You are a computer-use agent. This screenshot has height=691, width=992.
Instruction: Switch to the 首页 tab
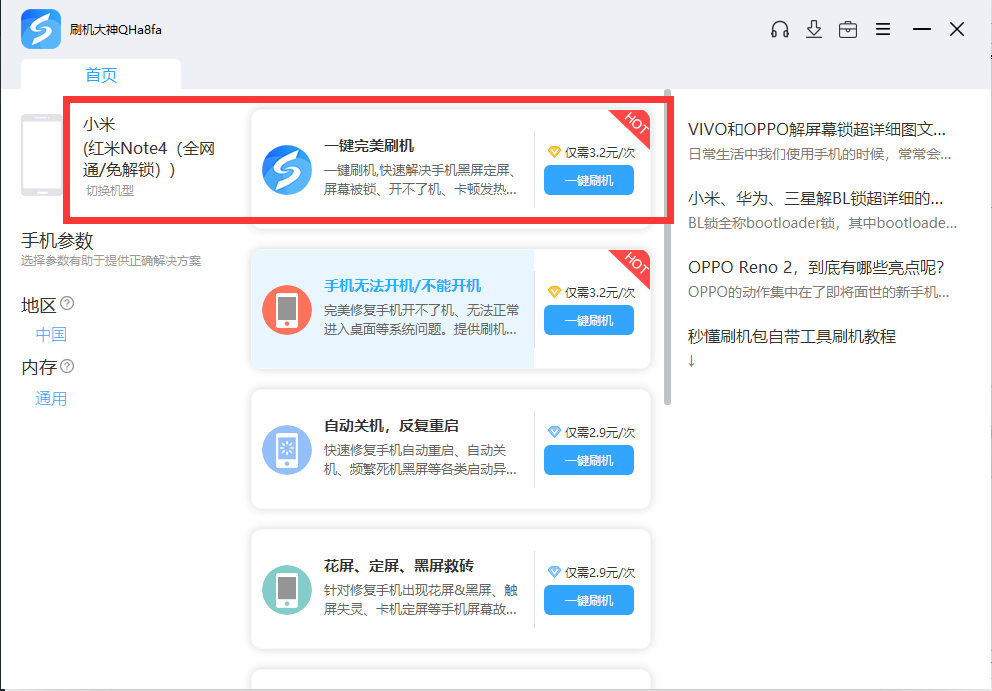pos(101,75)
